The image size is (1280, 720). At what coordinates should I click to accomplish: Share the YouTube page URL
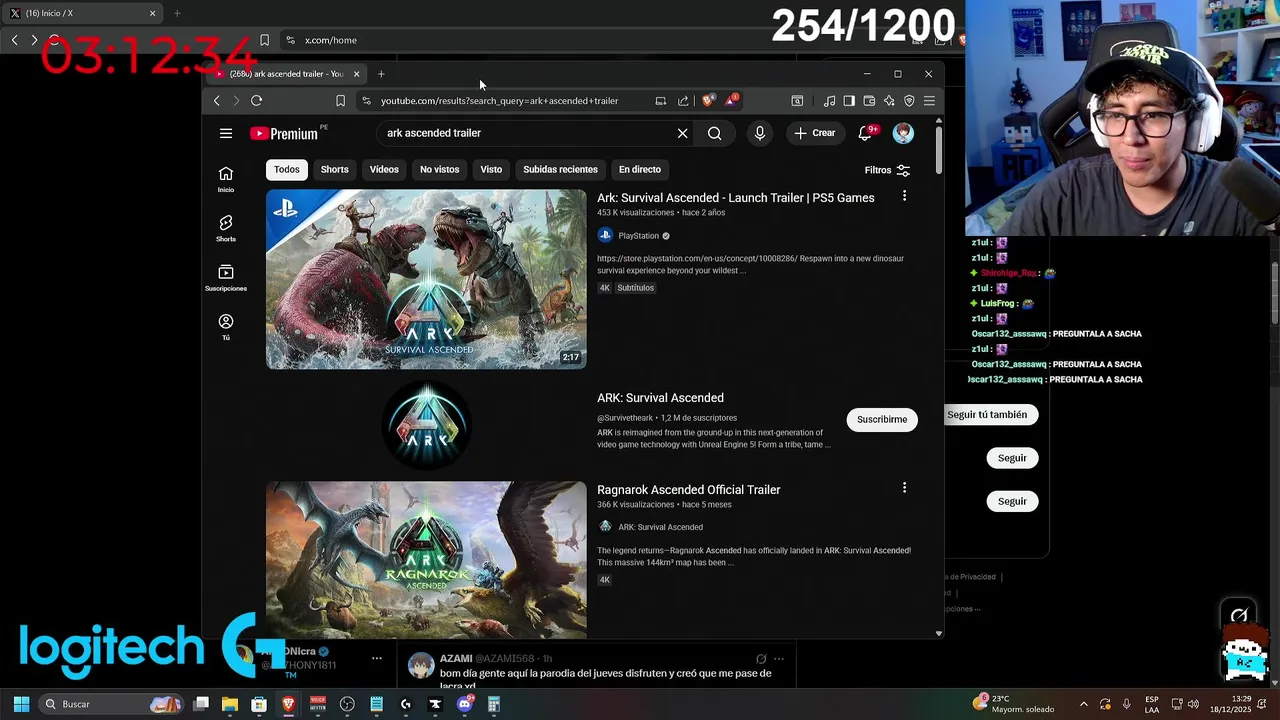(x=683, y=100)
